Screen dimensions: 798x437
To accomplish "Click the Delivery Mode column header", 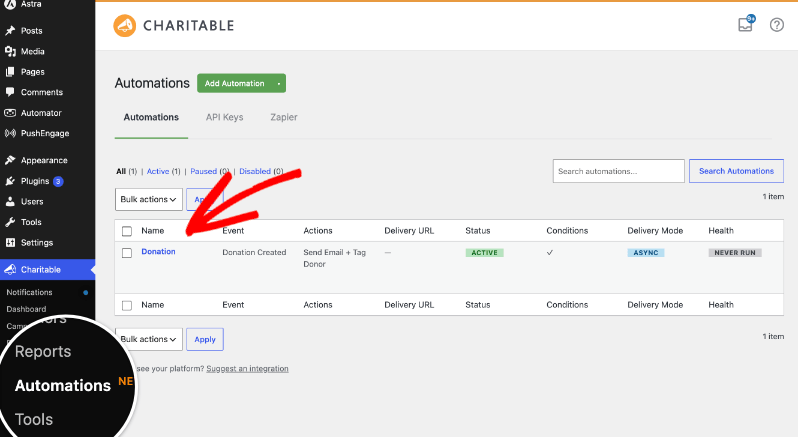I will (655, 231).
